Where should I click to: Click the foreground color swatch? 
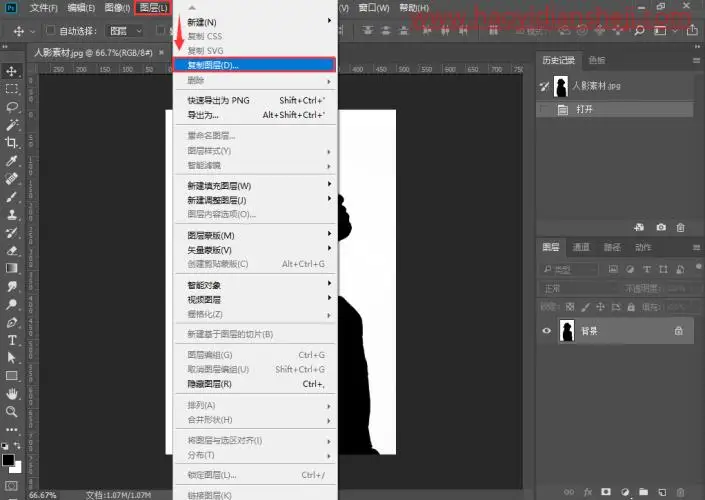click(x=8, y=460)
